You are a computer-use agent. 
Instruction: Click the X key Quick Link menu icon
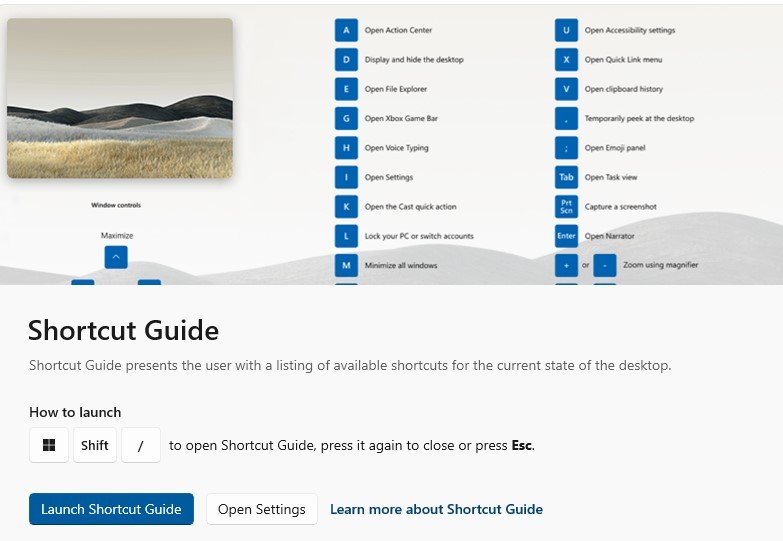[x=566, y=59]
